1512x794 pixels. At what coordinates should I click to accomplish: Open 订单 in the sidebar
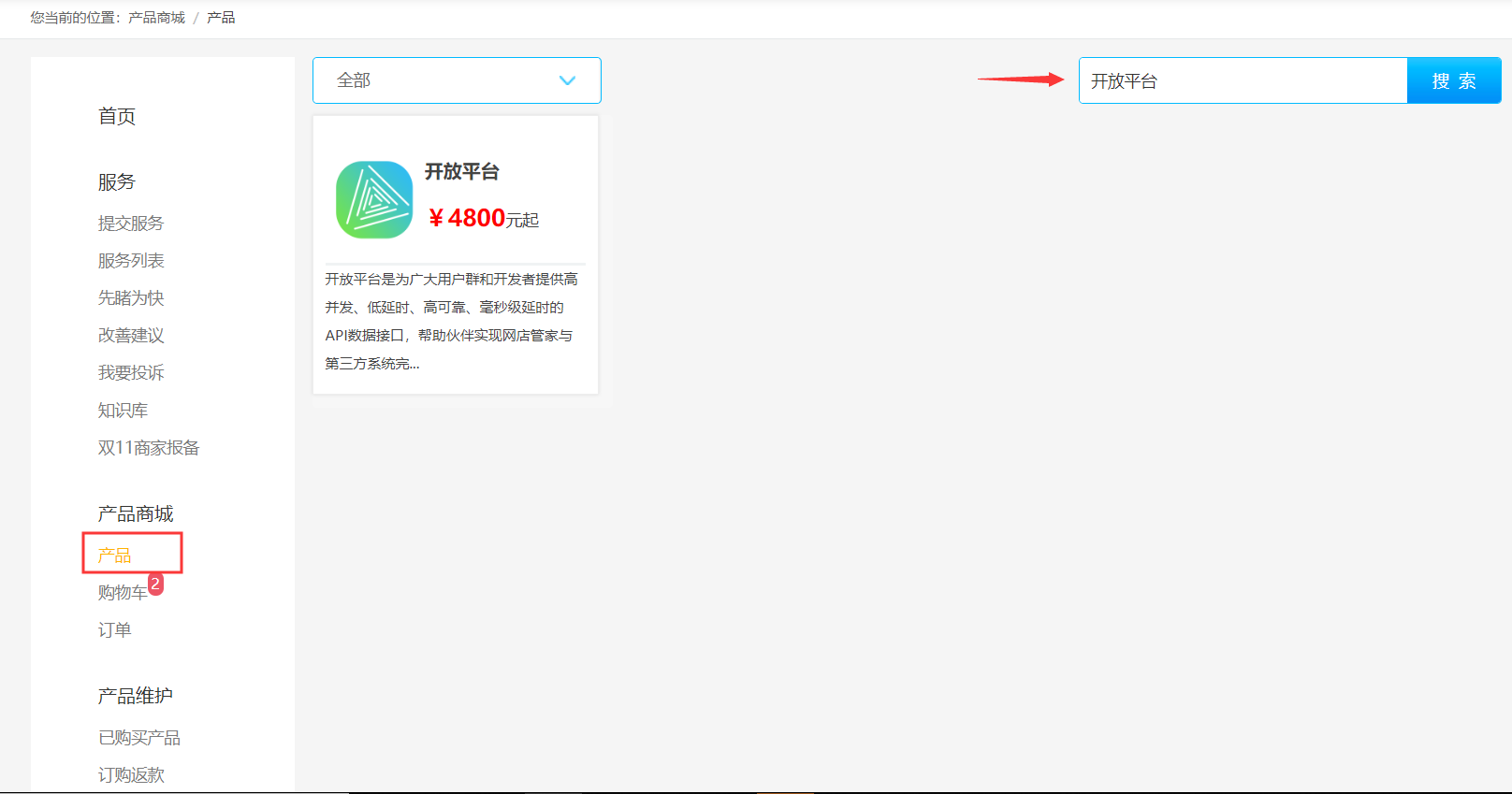[114, 630]
